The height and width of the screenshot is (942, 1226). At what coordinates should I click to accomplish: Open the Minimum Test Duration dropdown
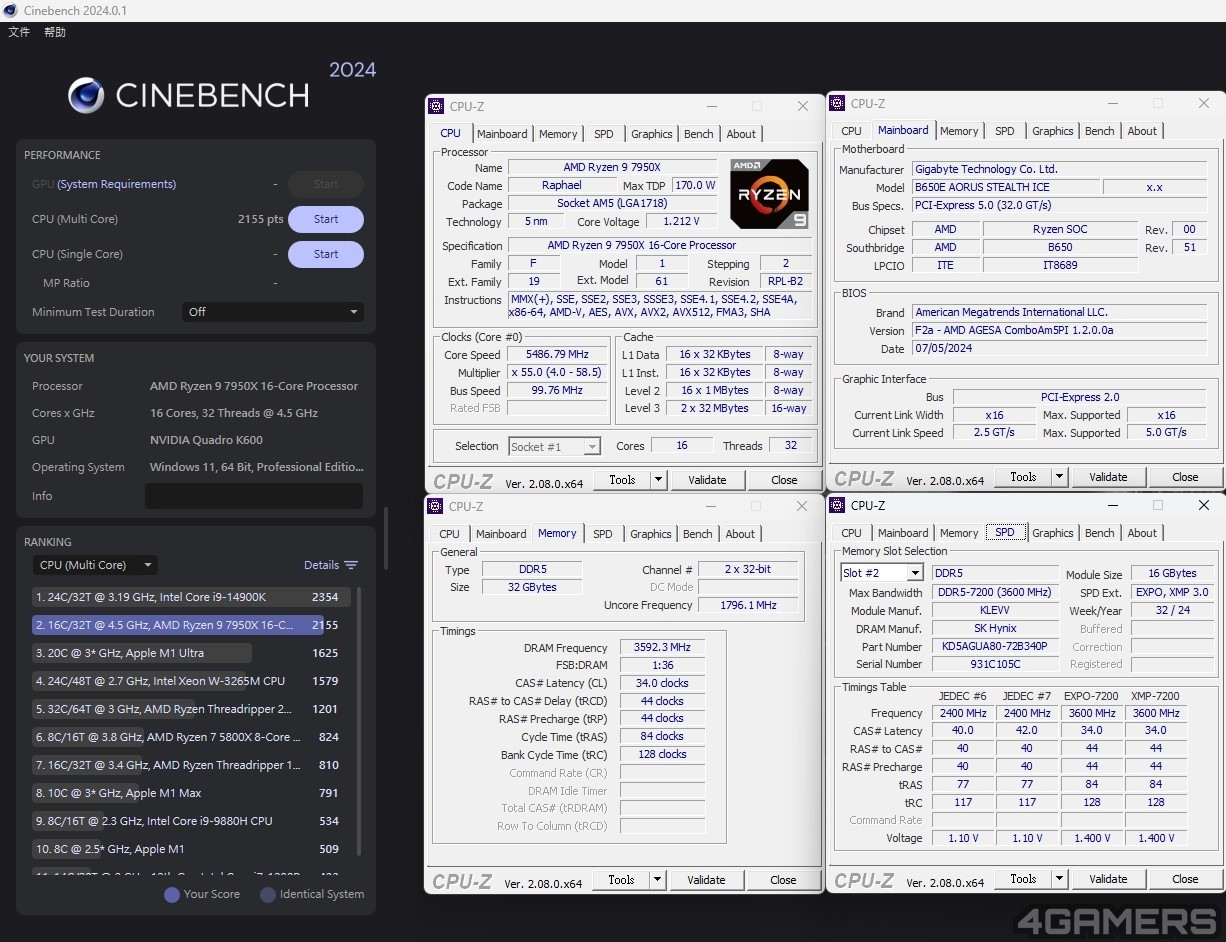[272, 312]
